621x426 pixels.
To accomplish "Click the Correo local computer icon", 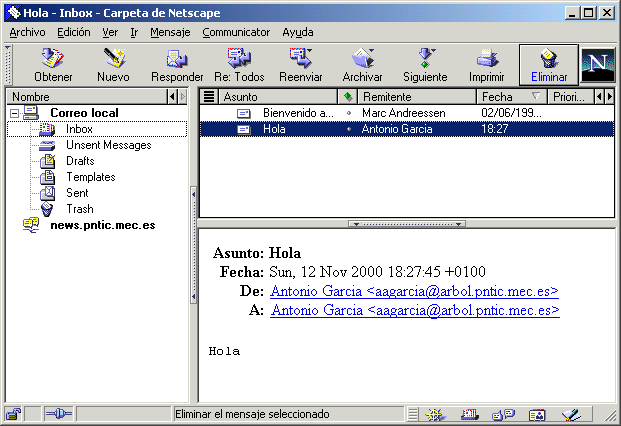I will click(31, 113).
